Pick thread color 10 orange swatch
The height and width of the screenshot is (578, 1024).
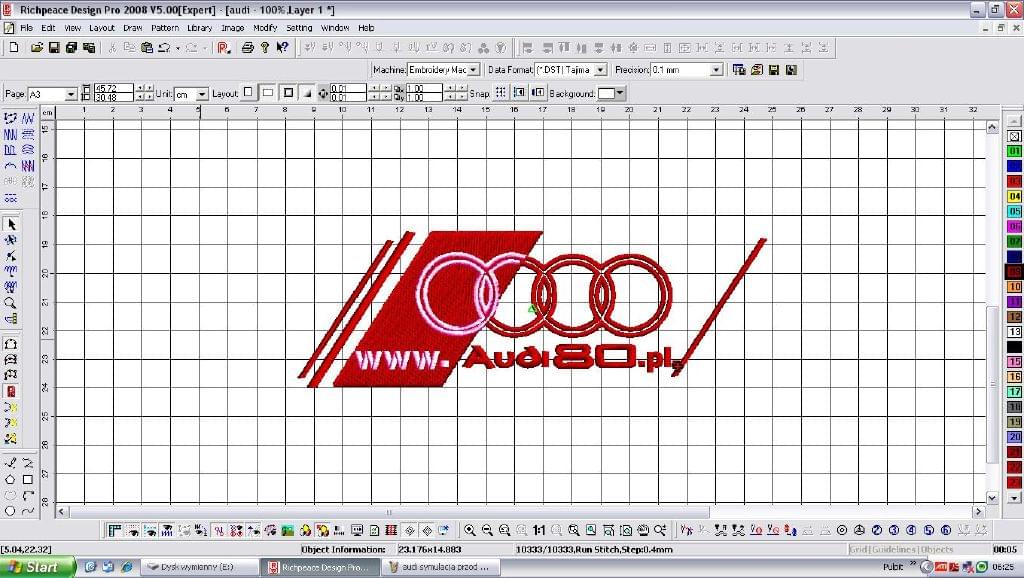(1014, 287)
